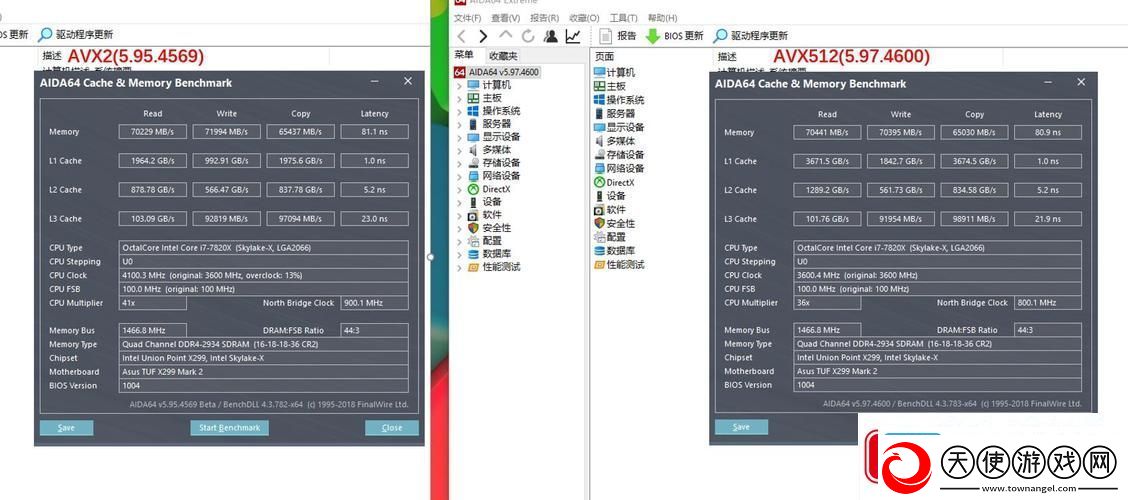Switch to the 菜单 tab
Screen dimensions: 1128x500
click(x=465, y=55)
